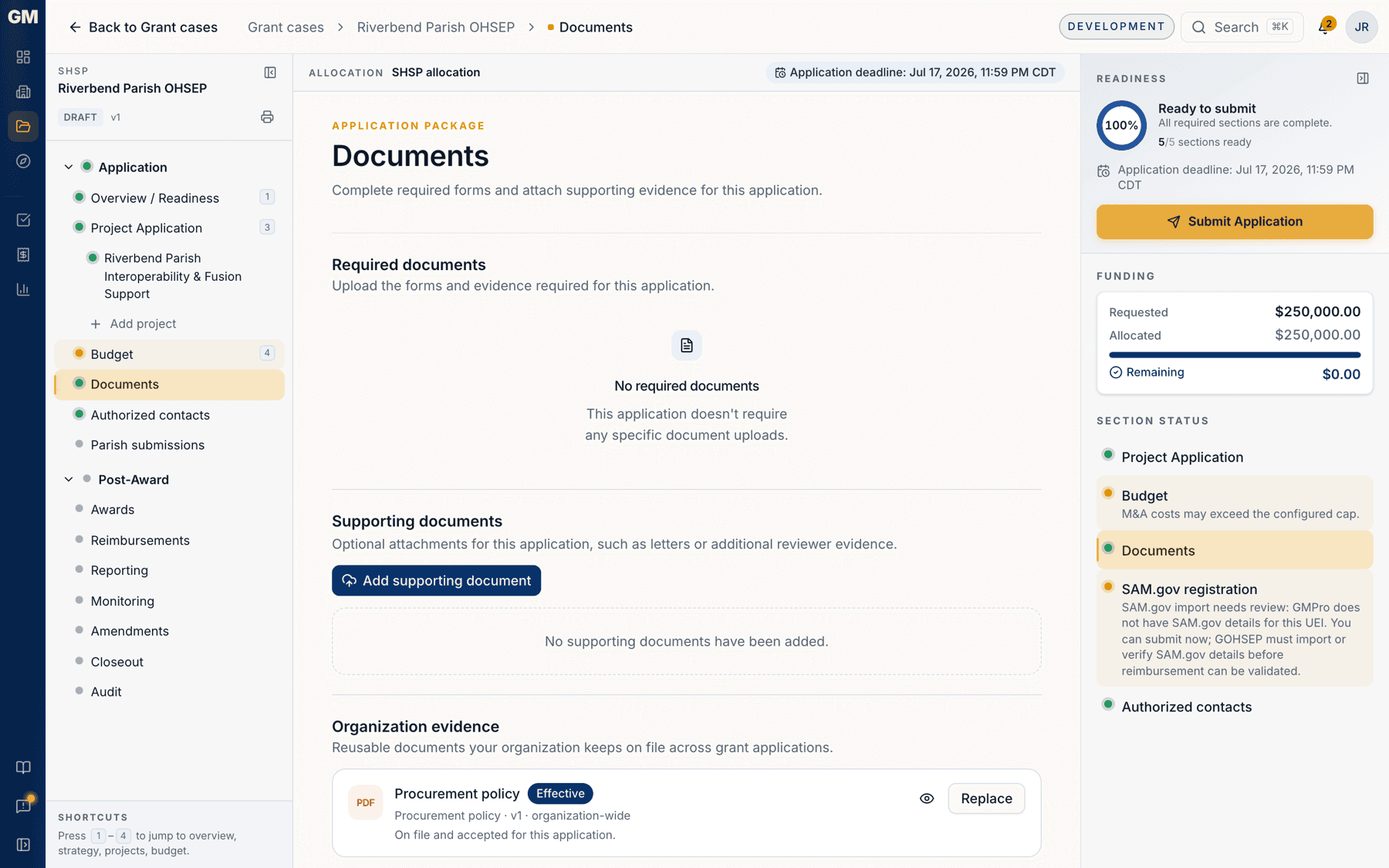Open the documentation book icon
This screenshot has height=868, width=1389.
(x=23, y=767)
